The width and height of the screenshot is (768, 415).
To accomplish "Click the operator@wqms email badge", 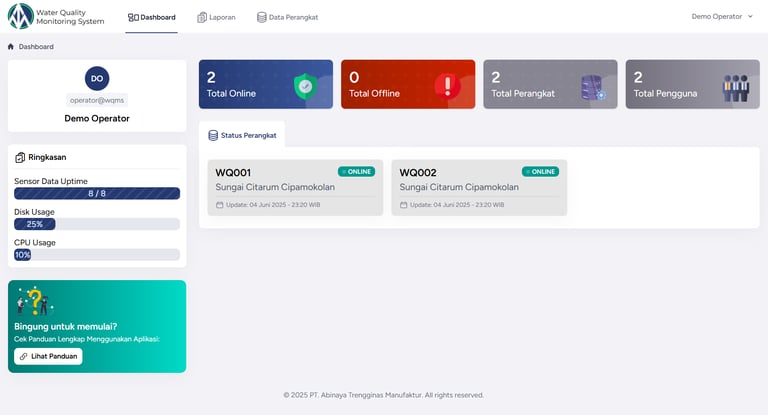I will pyautogui.click(x=97, y=100).
